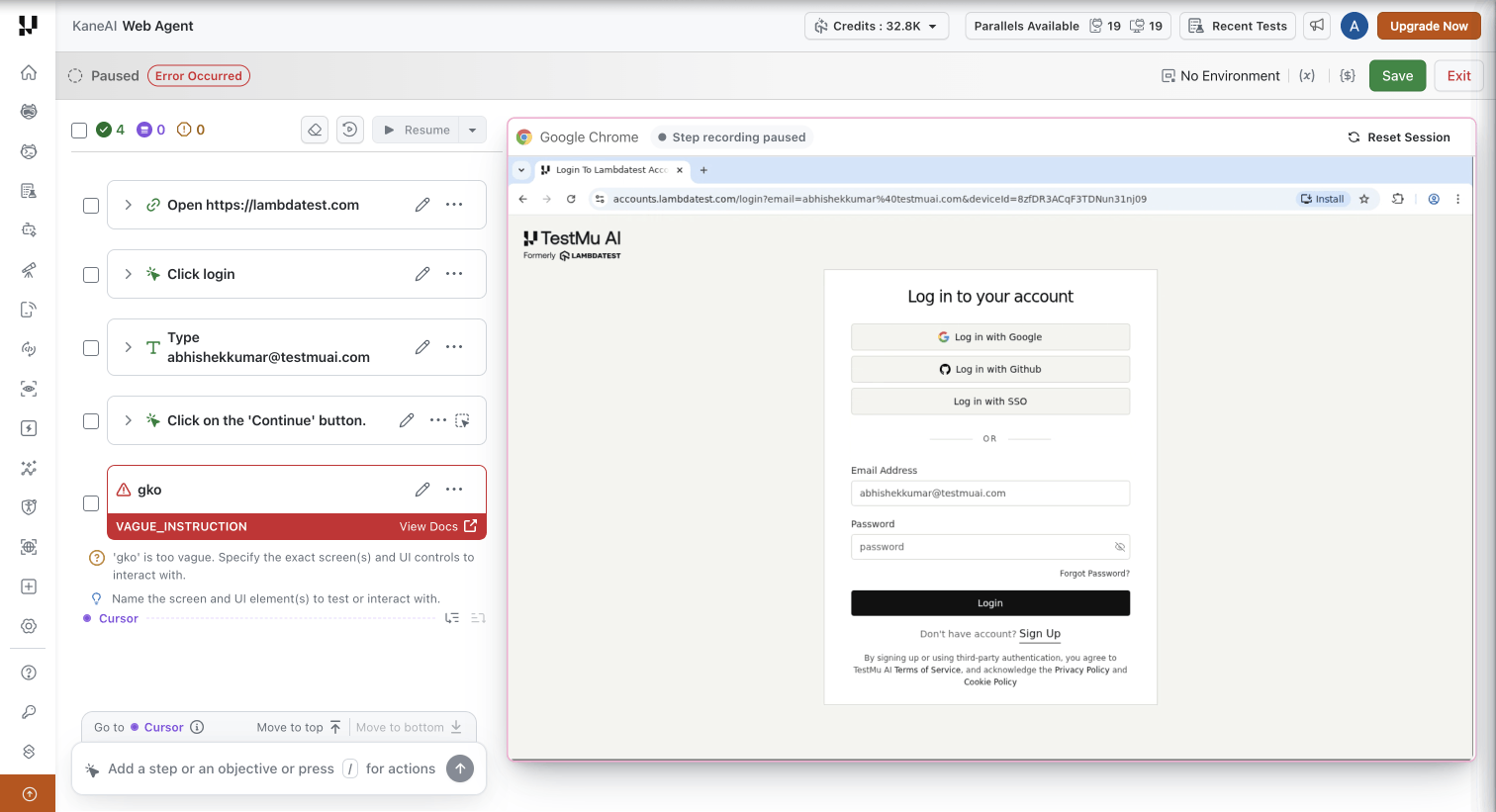This screenshot has width=1496, height=812.
Task: Expand the 'Type abhishekkumar@testmuai.com' step
Action: point(128,347)
